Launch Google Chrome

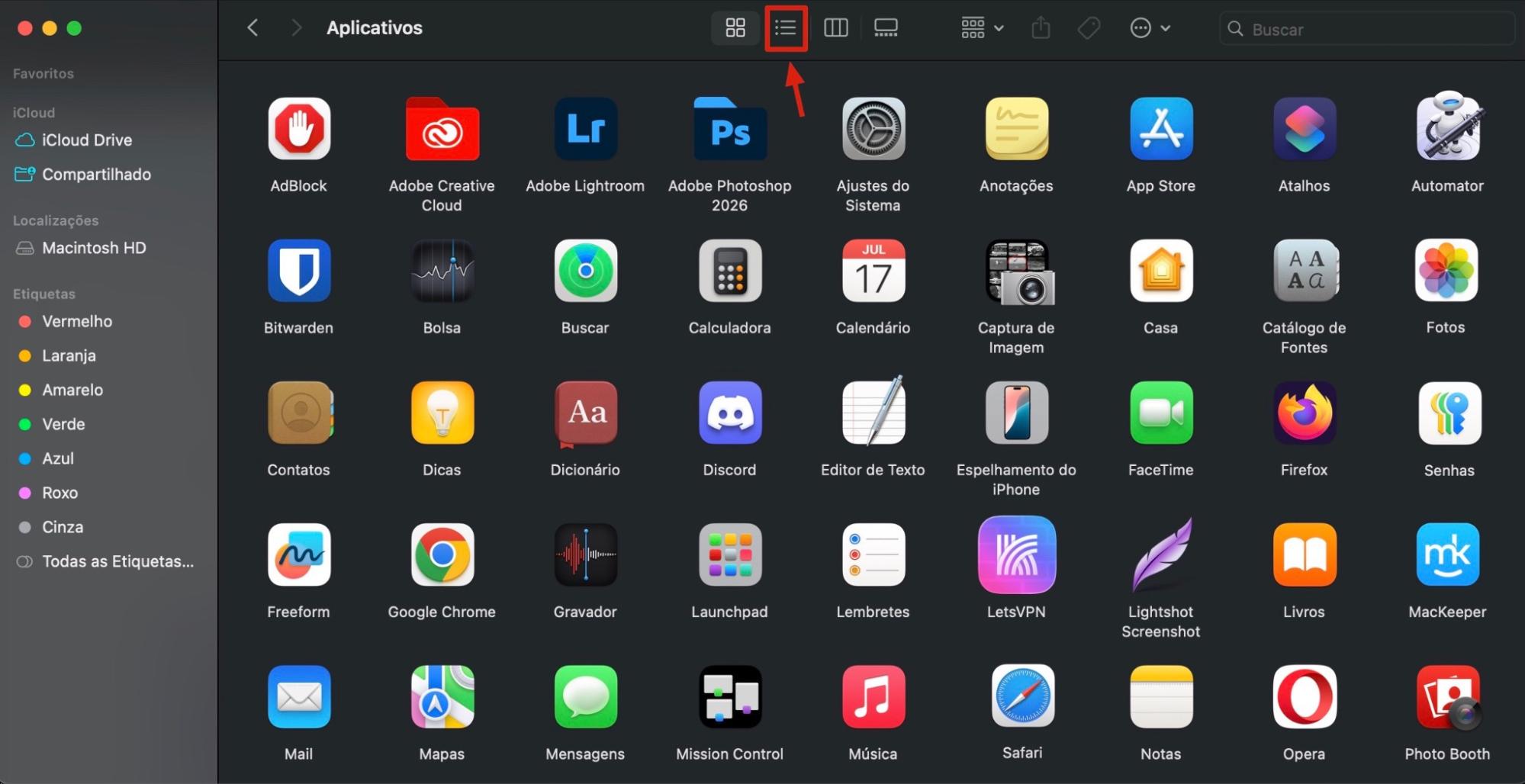441,555
